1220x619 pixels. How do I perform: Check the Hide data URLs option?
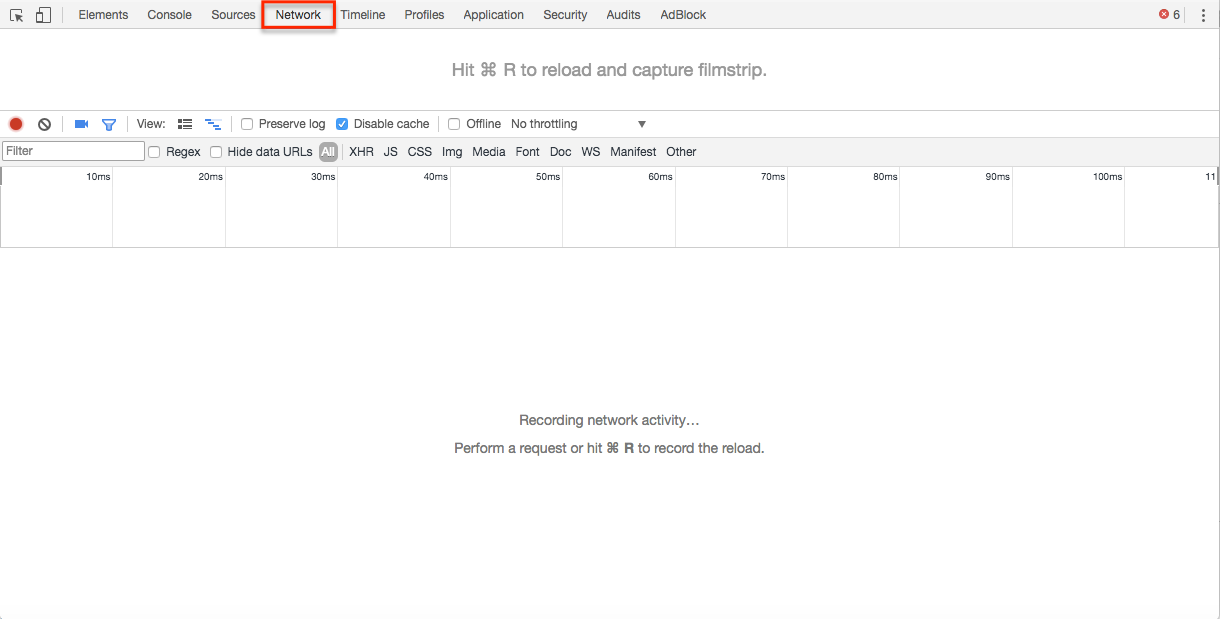point(216,152)
